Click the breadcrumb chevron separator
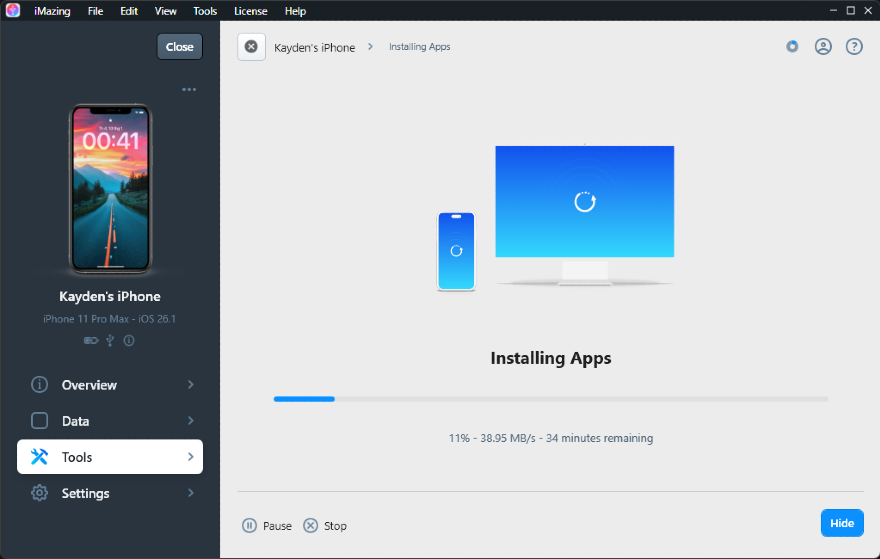The image size is (880, 559). (x=370, y=47)
